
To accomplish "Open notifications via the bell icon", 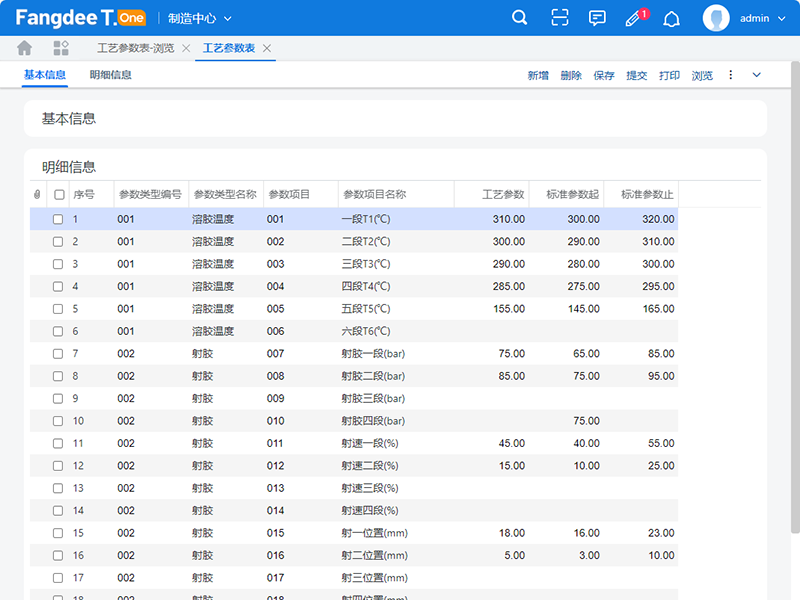I will pyautogui.click(x=671, y=18).
